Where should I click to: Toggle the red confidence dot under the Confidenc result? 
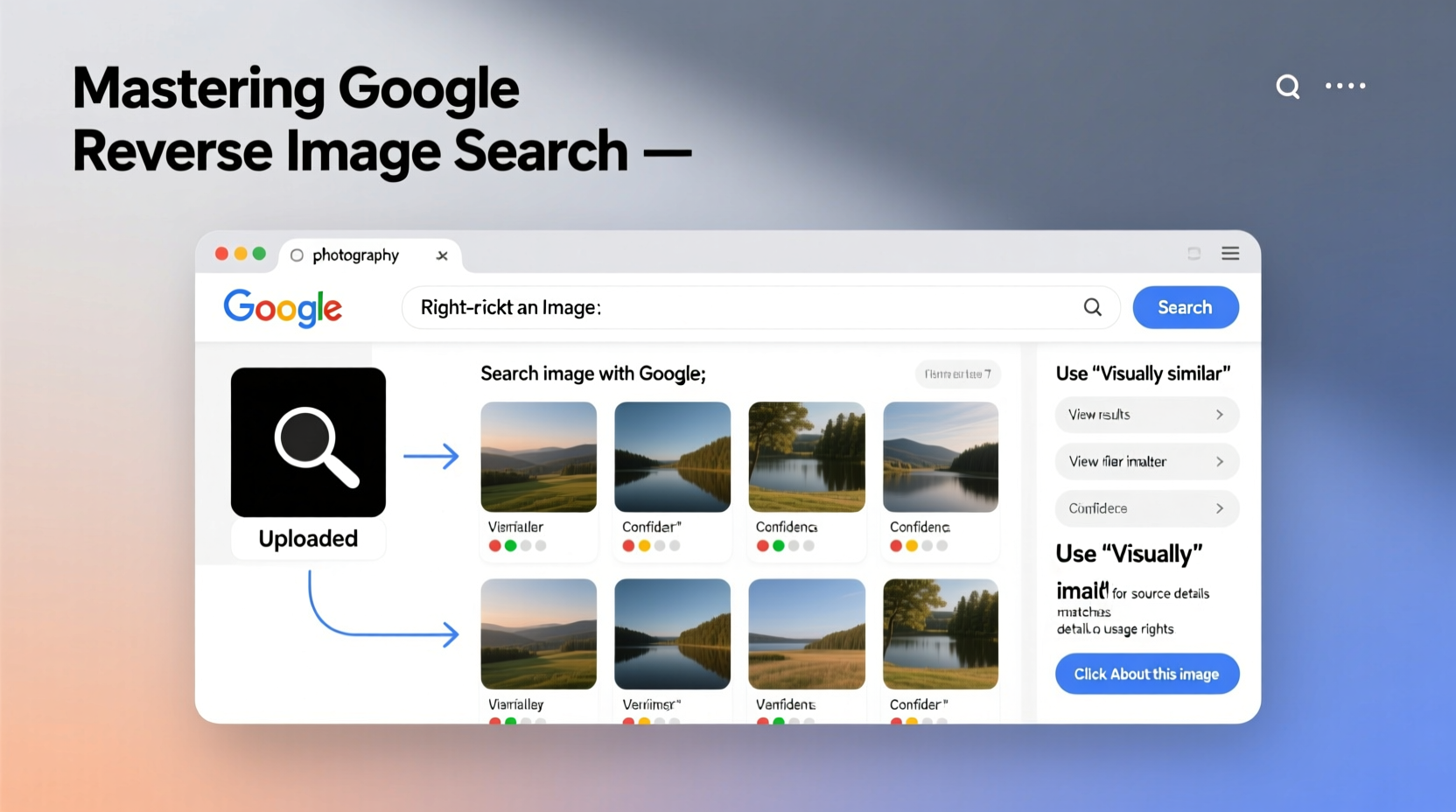click(761, 544)
